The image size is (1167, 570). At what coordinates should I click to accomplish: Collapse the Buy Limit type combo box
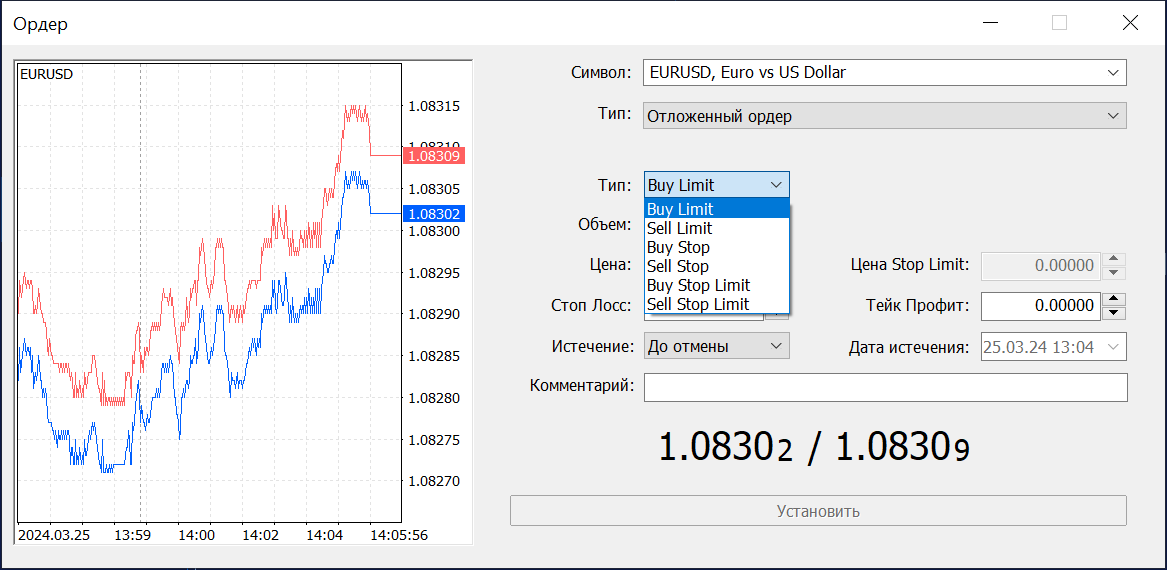(x=717, y=185)
